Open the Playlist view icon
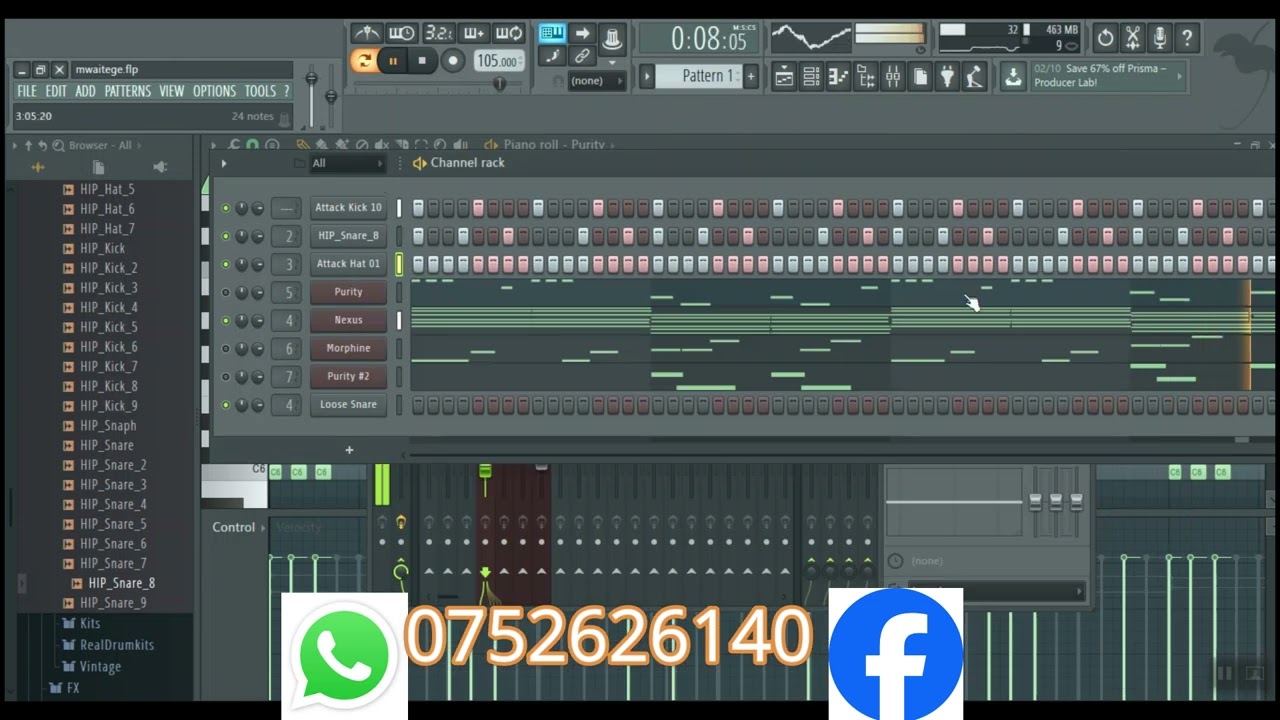1280x720 pixels. coord(785,76)
